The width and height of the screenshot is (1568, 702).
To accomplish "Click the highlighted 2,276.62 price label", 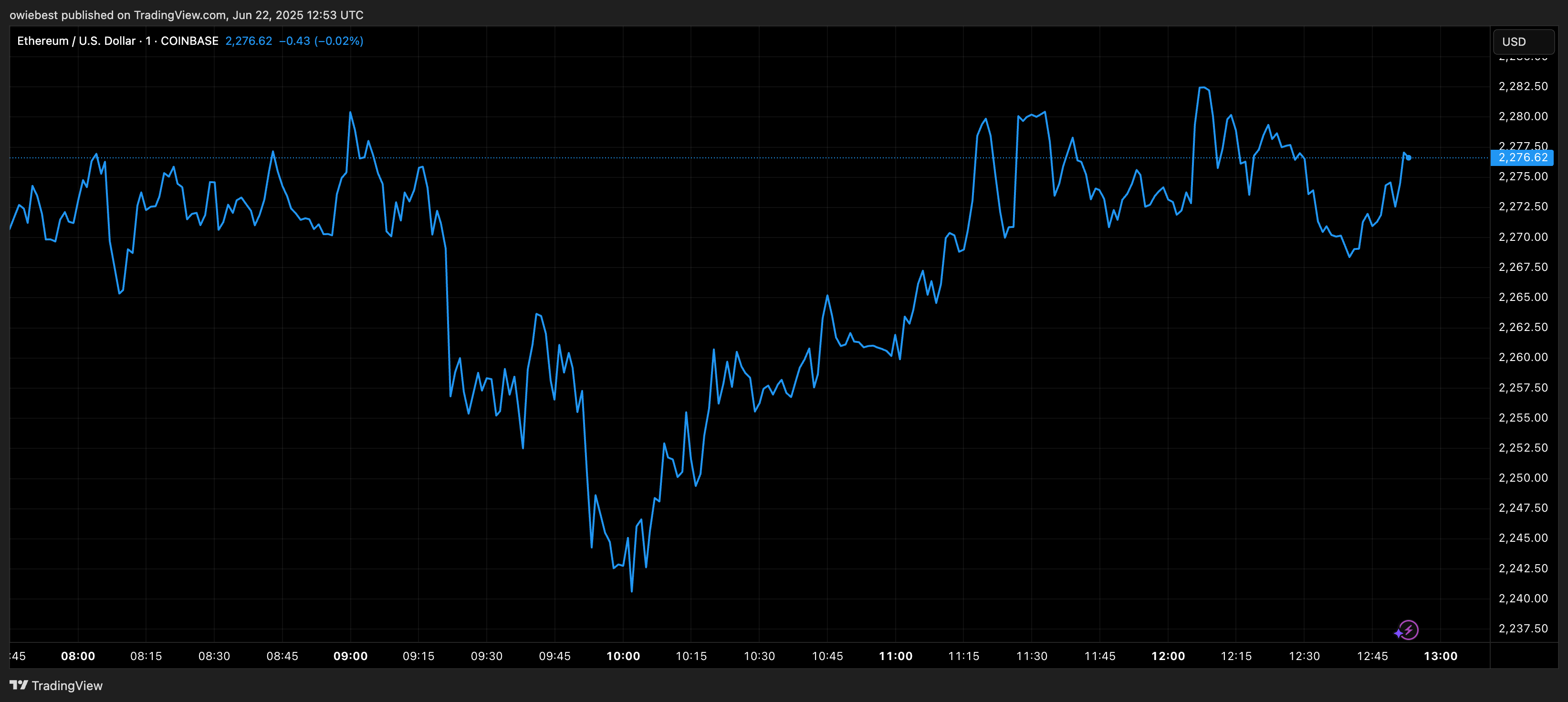I will point(1522,157).
